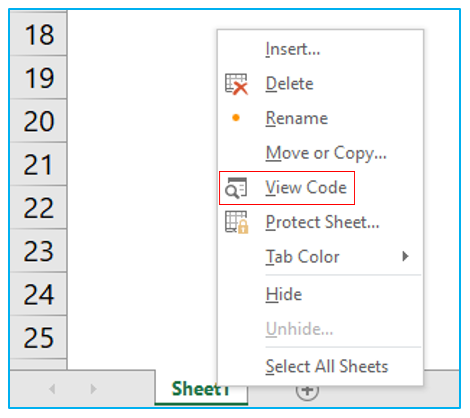Screen dimensions: 470x418
Task: Click the Protect Sheet lock icon
Action: 236,222
